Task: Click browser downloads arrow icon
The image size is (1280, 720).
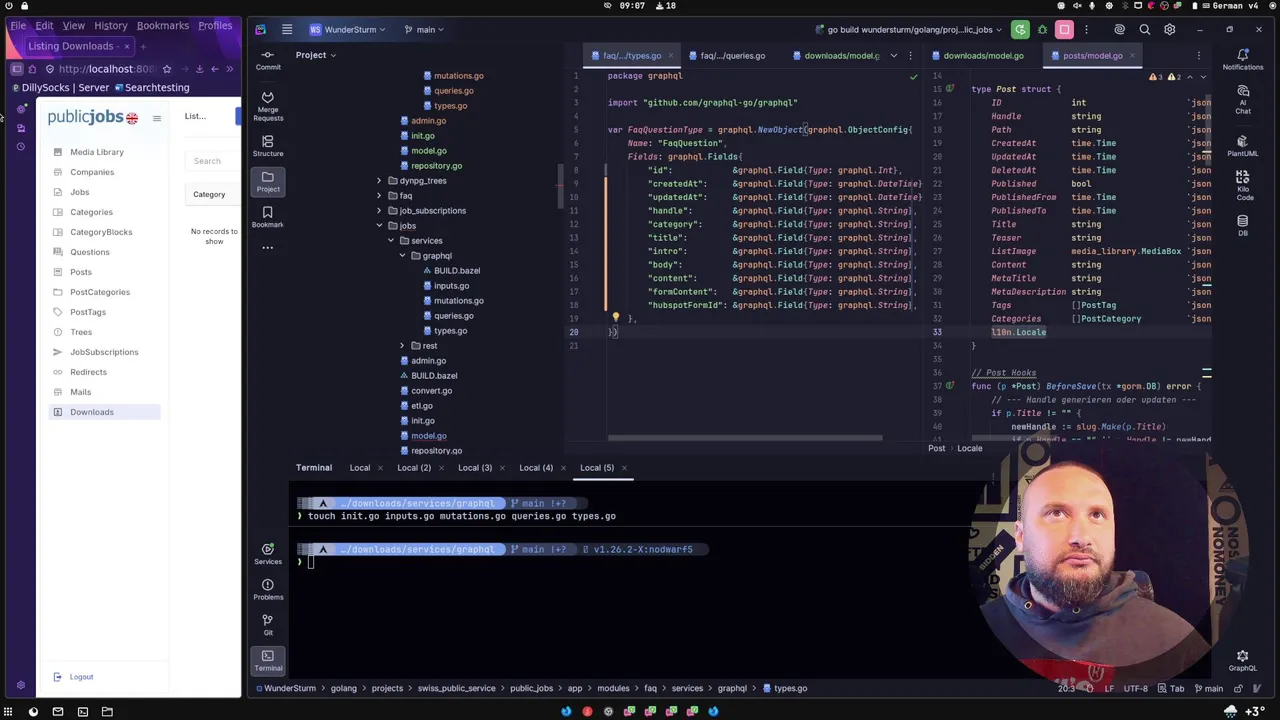Action: click(x=199, y=69)
